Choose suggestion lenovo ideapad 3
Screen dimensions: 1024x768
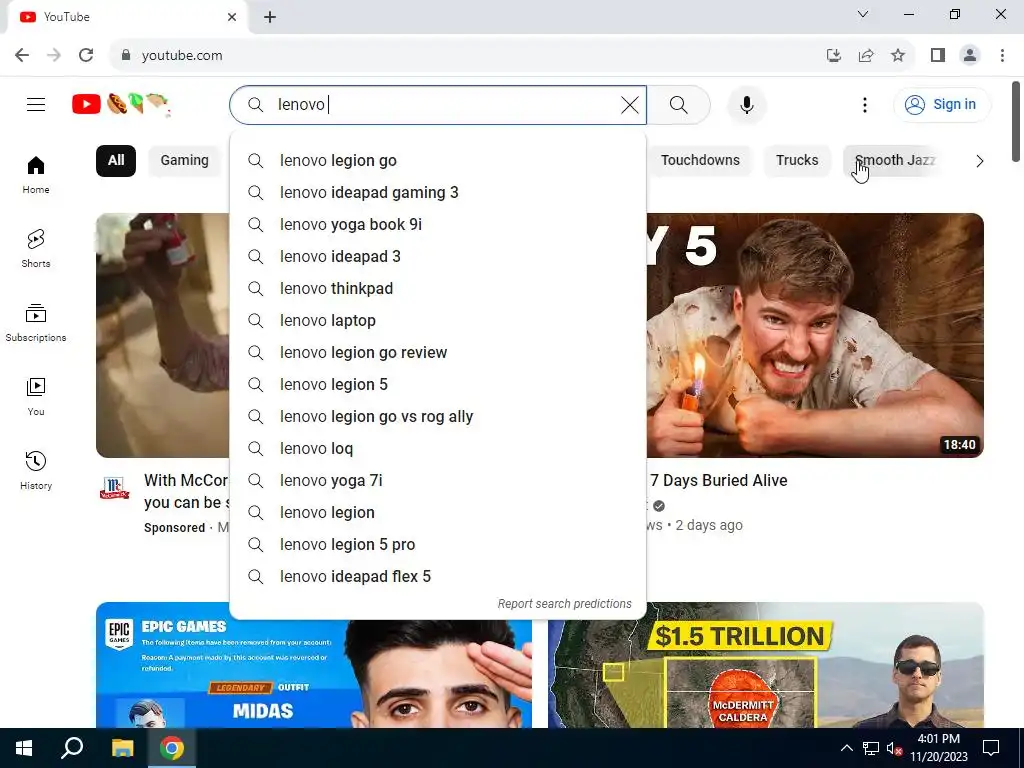pyautogui.click(x=438, y=257)
